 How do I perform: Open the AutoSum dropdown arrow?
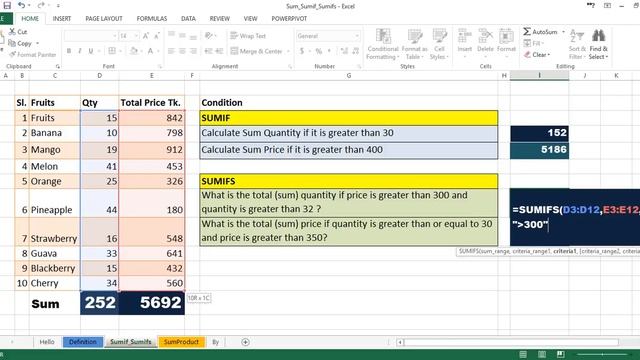pyautogui.click(x=563, y=31)
